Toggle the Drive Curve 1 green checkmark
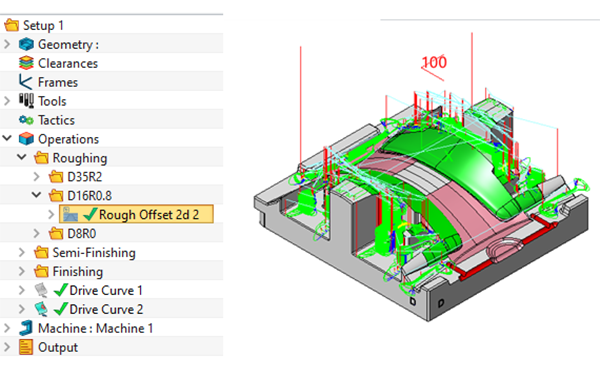This screenshot has height=371, width=600. pos(61,290)
